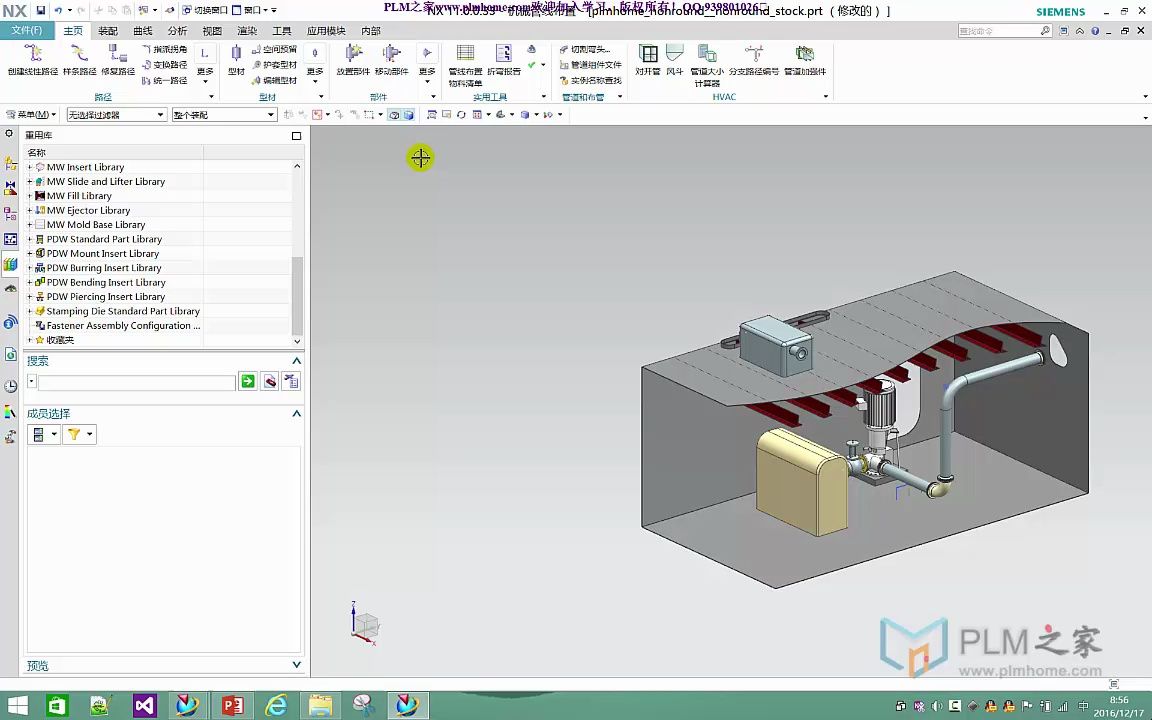Select the 放置部件 place part tool
The width and height of the screenshot is (1152, 720).
[353, 60]
